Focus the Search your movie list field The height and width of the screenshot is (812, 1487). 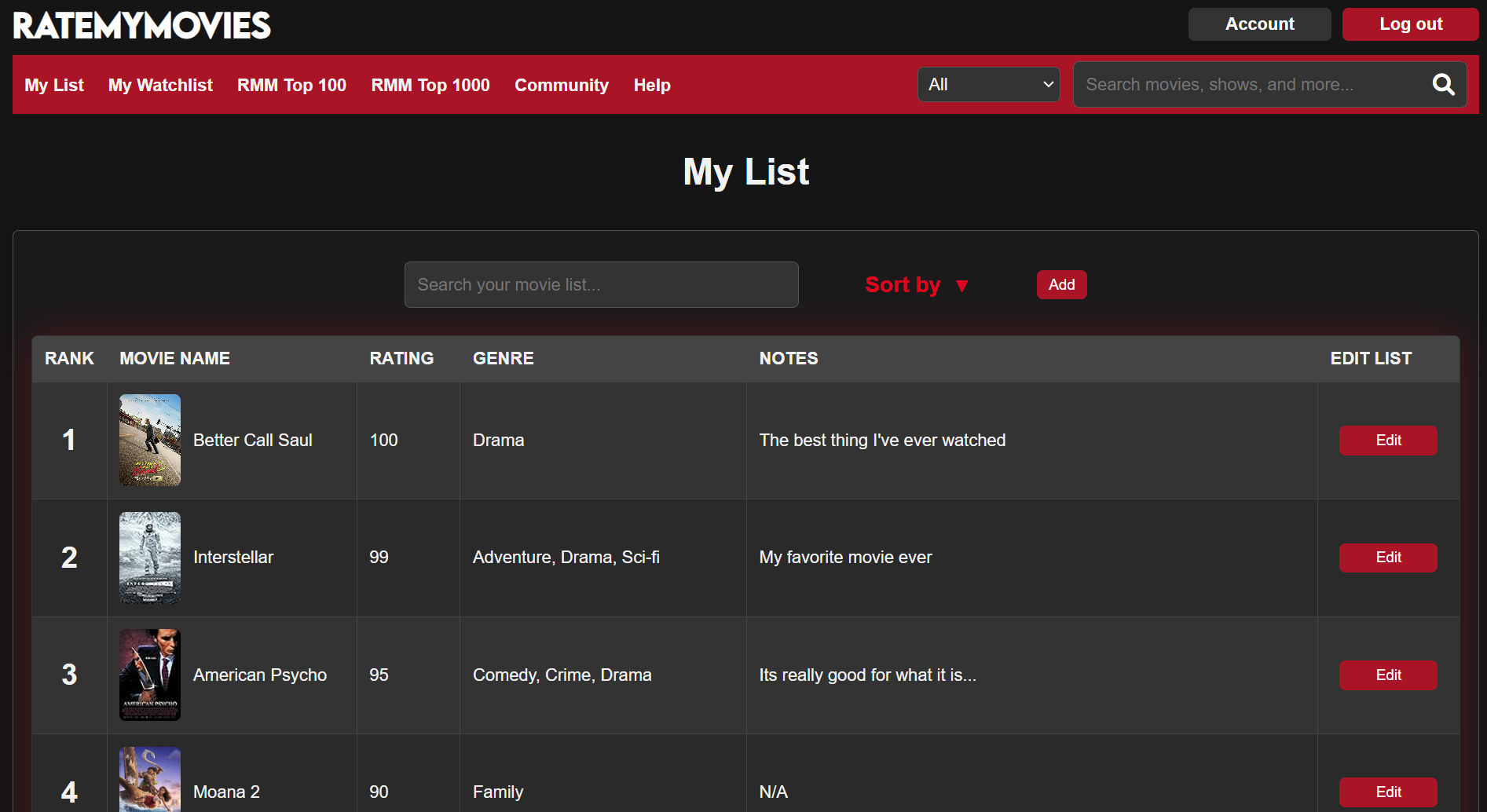(x=601, y=285)
